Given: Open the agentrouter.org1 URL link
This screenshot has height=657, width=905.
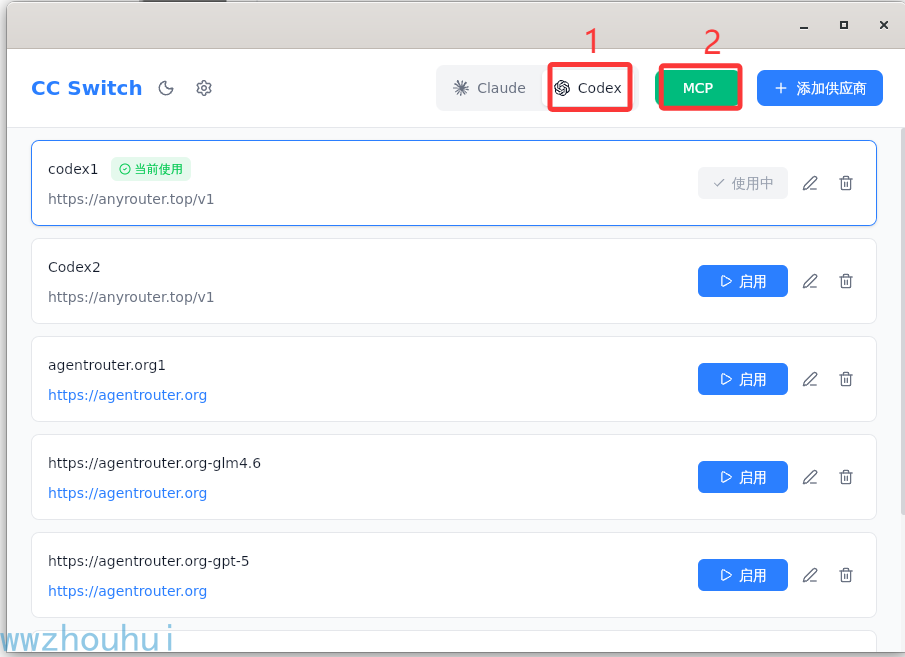Looking at the screenshot, I should (x=128, y=395).
